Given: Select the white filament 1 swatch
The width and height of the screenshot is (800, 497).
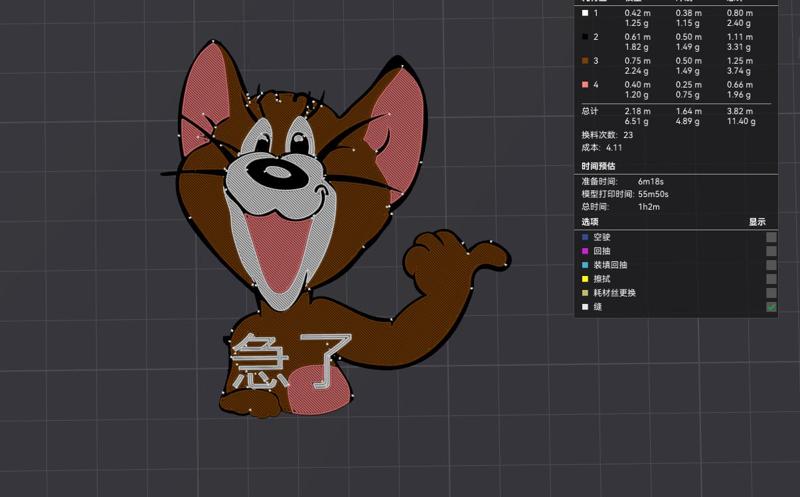Looking at the screenshot, I should 585,13.
